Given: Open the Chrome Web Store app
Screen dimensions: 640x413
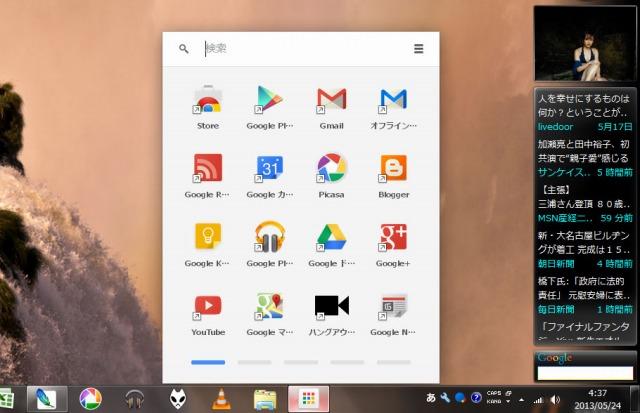Looking at the screenshot, I should 208,100.
